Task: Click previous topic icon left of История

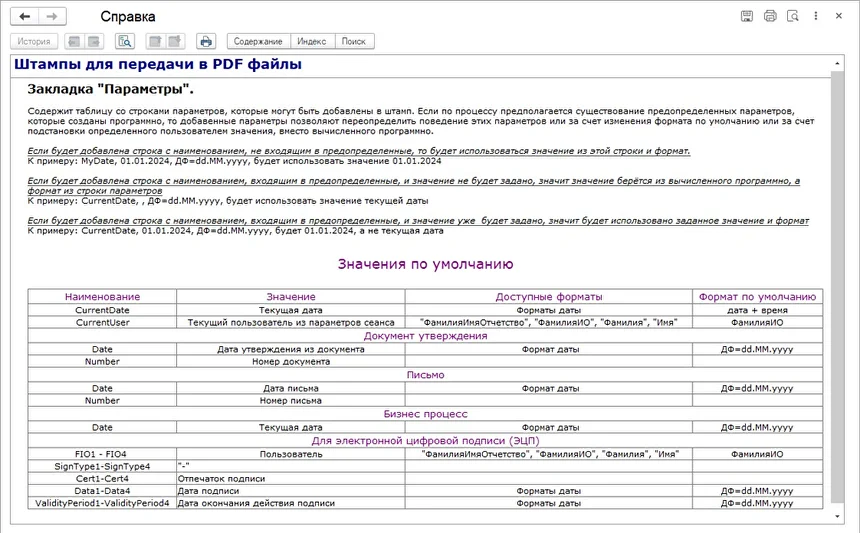Action: click(x=73, y=41)
